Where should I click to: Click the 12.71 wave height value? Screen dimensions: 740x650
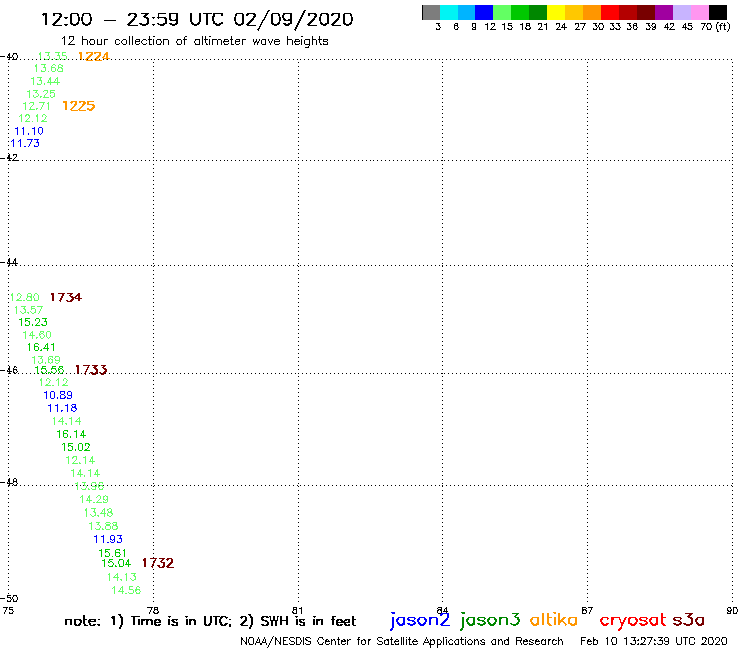coord(36,106)
